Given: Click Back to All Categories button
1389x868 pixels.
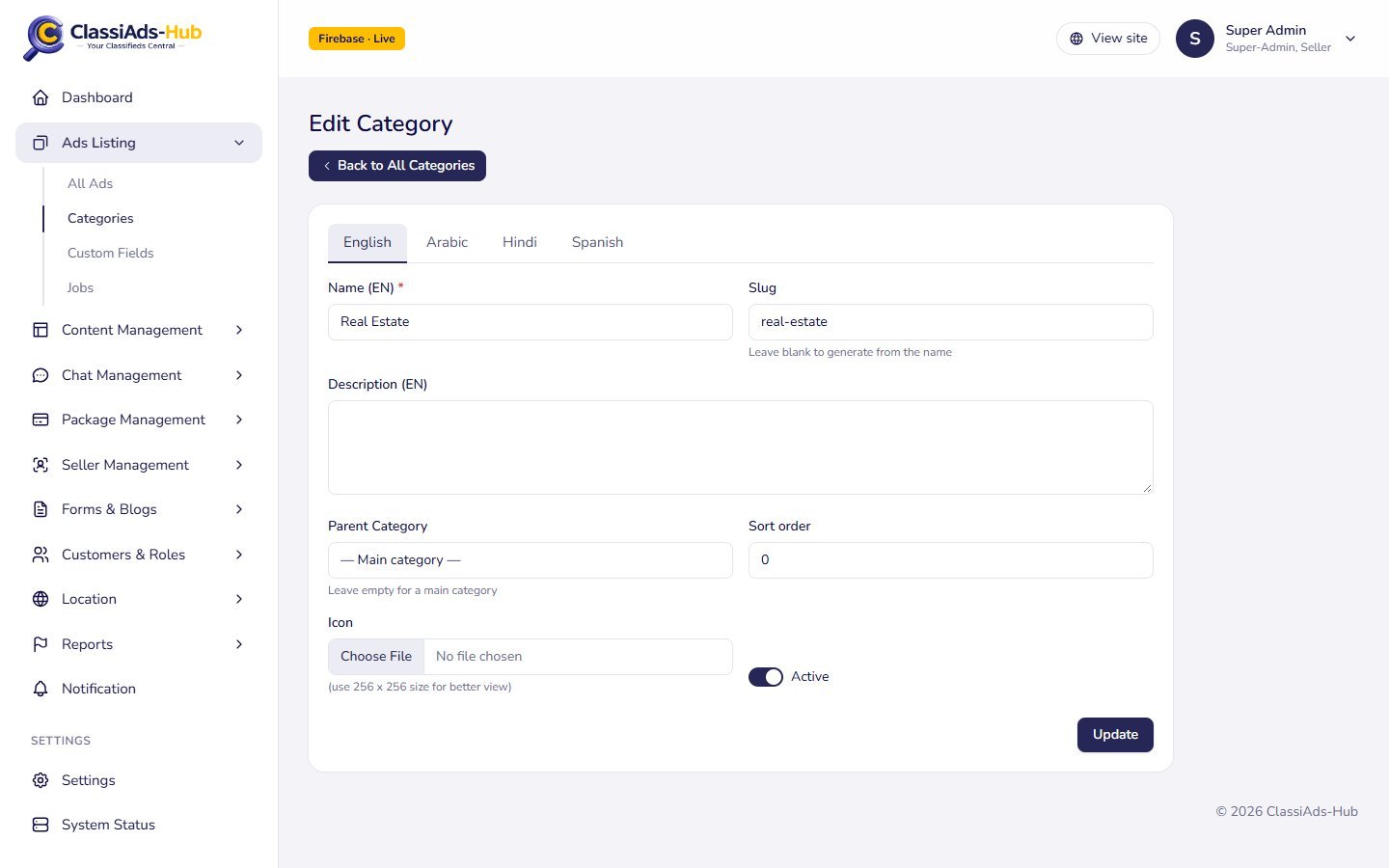Looking at the screenshot, I should pyautogui.click(x=397, y=166).
